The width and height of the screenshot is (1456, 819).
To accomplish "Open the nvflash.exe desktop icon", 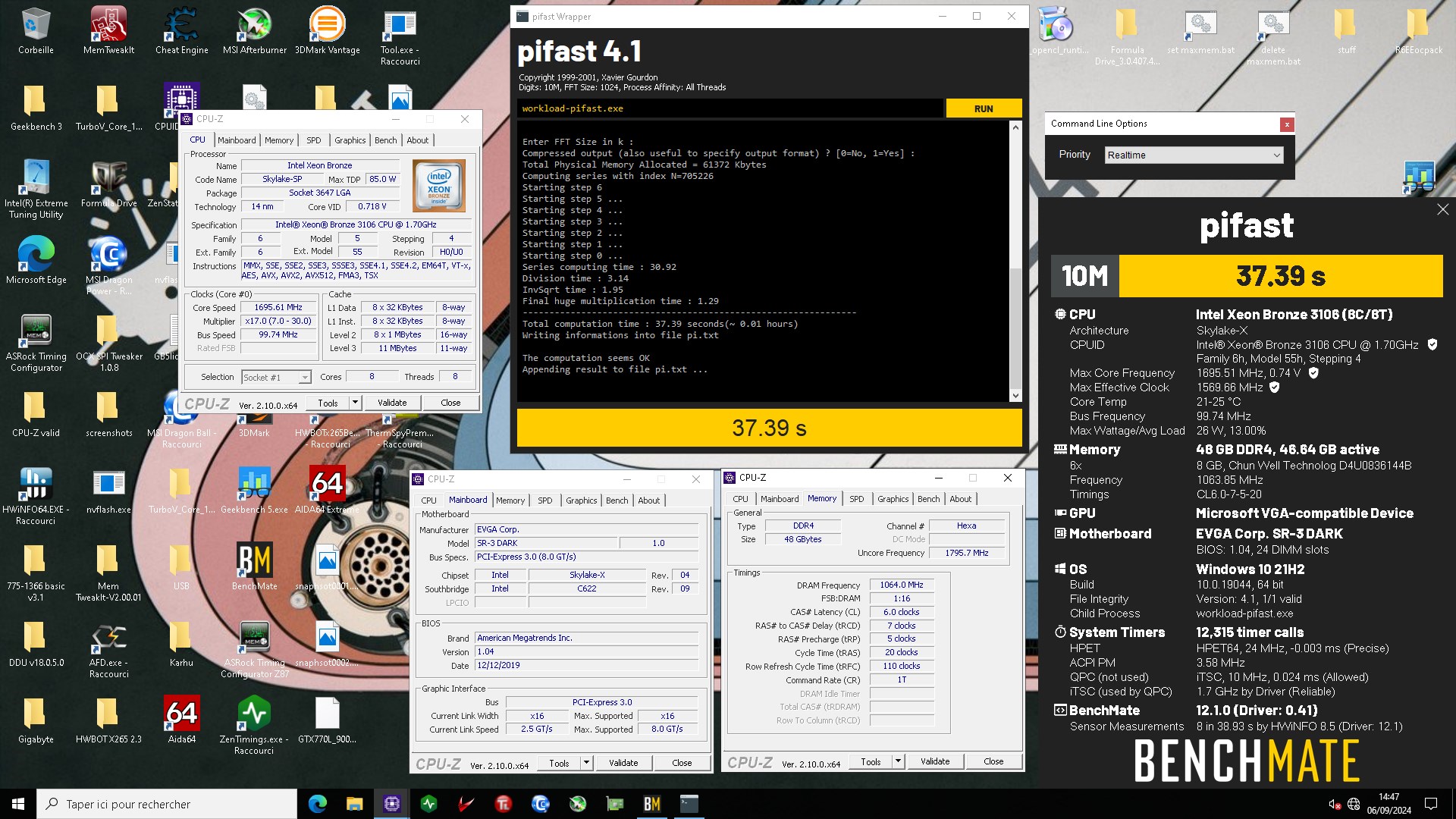I will point(108,491).
